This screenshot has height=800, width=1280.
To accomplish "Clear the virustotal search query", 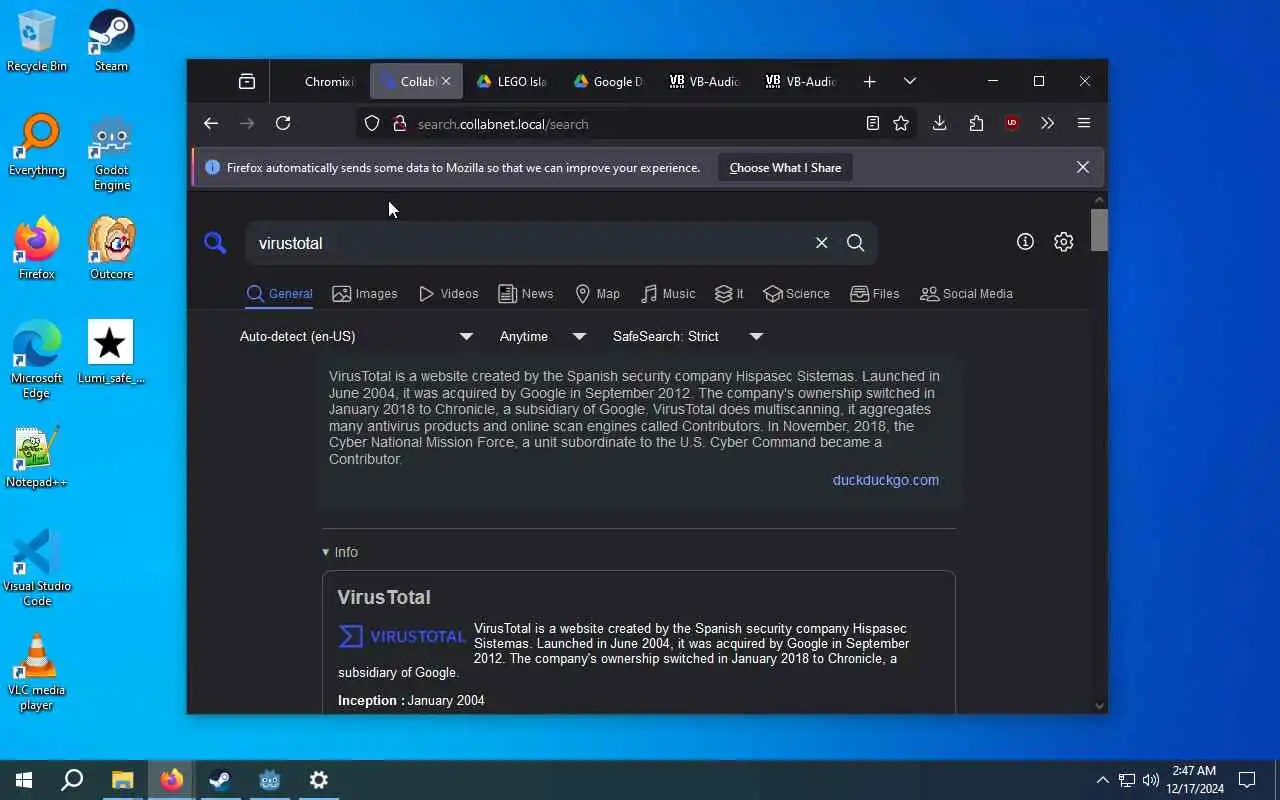I will click(x=821, y=243).
